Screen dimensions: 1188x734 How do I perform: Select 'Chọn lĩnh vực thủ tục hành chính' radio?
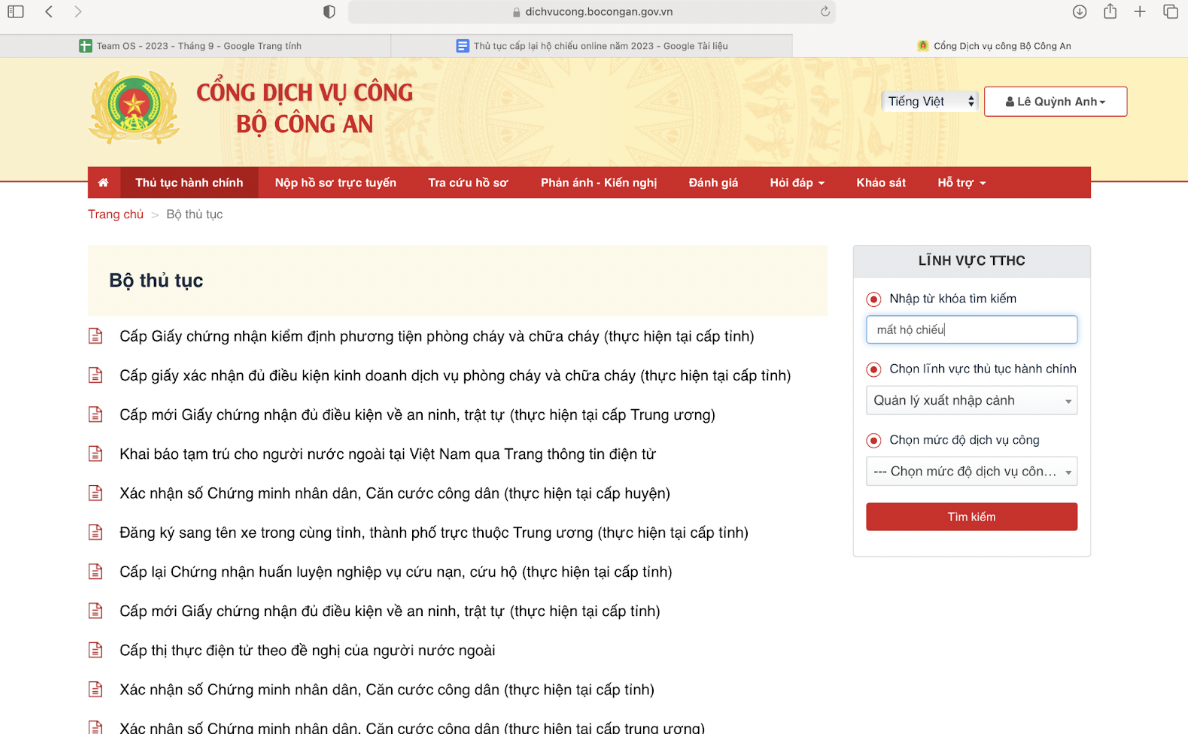coord(874,369)
